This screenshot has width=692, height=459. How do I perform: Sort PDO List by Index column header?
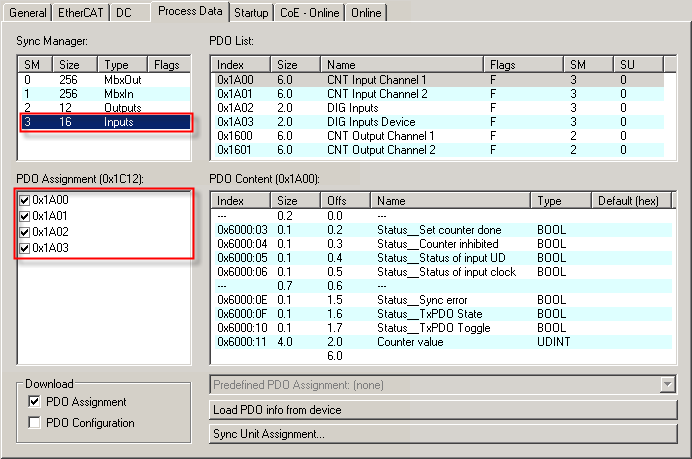tap(241, 65)
